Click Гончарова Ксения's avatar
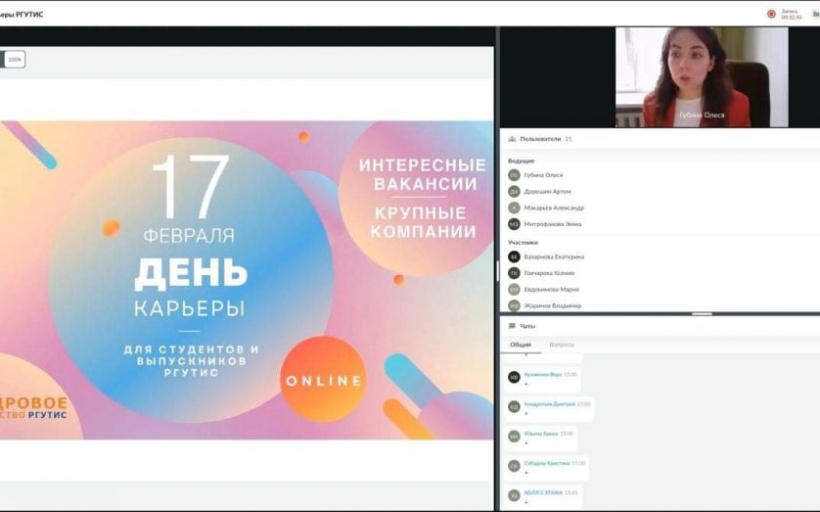820x512 pixels. coord(514,273)
